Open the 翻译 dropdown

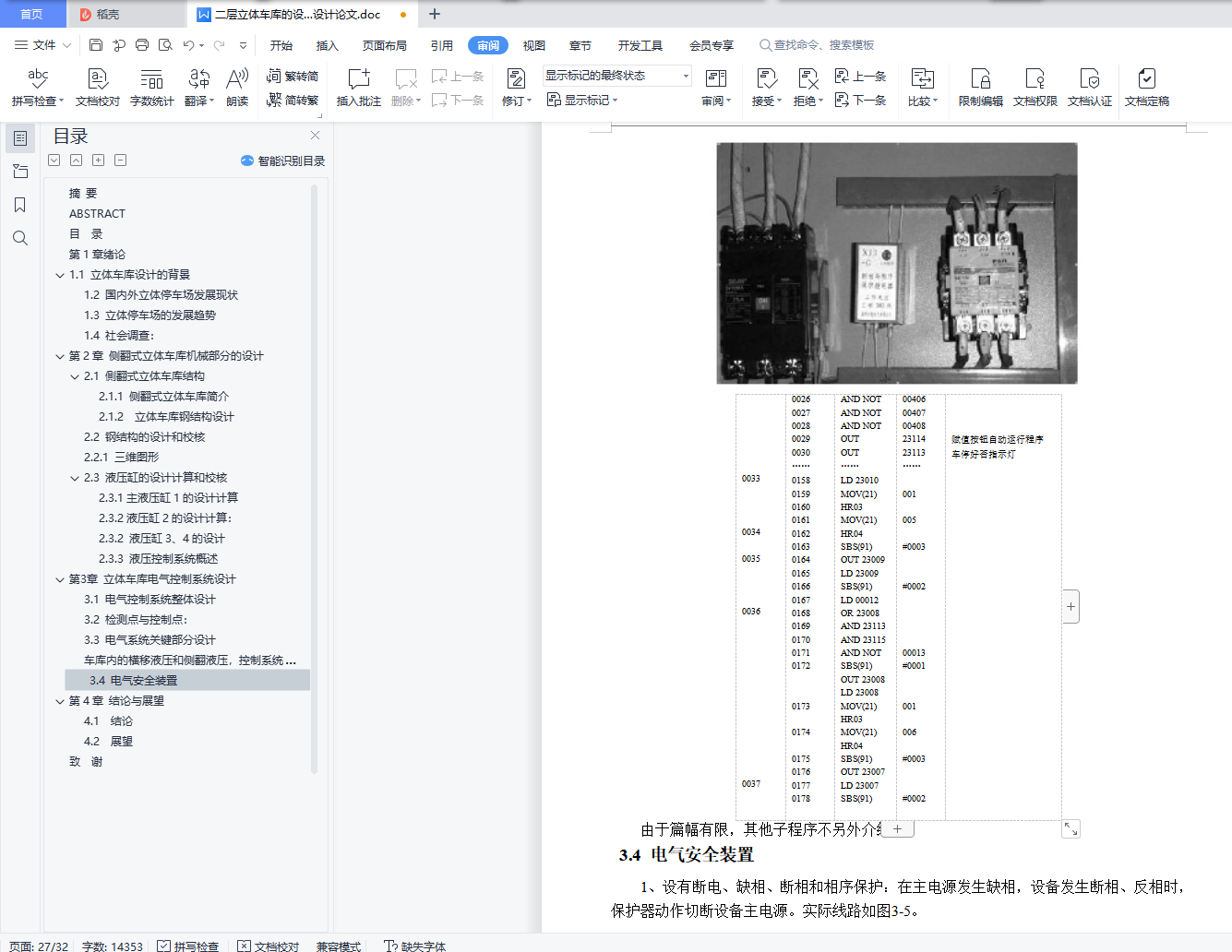pos(199,88)
